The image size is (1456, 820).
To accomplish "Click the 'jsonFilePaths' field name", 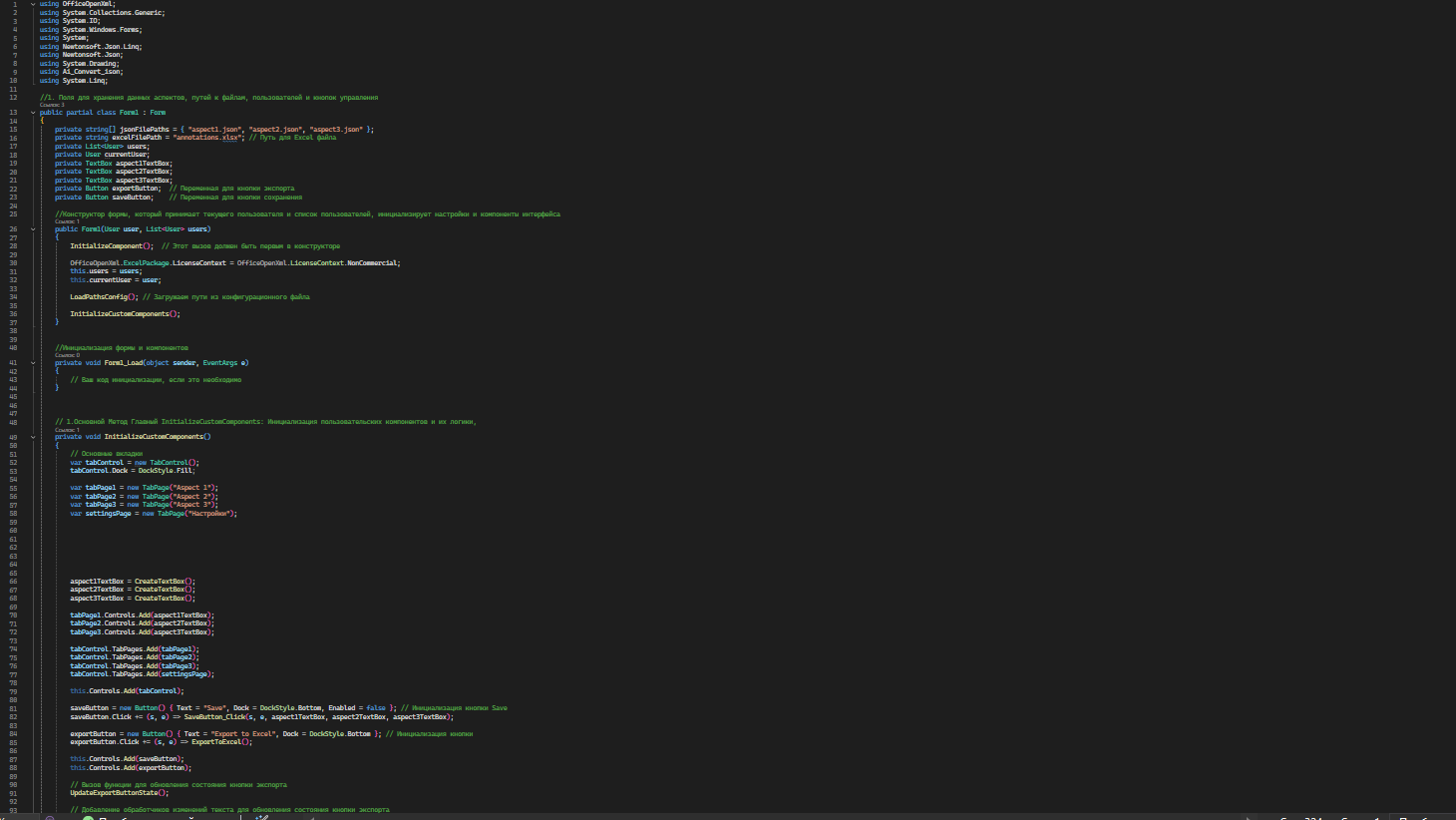I will (145, 130).
